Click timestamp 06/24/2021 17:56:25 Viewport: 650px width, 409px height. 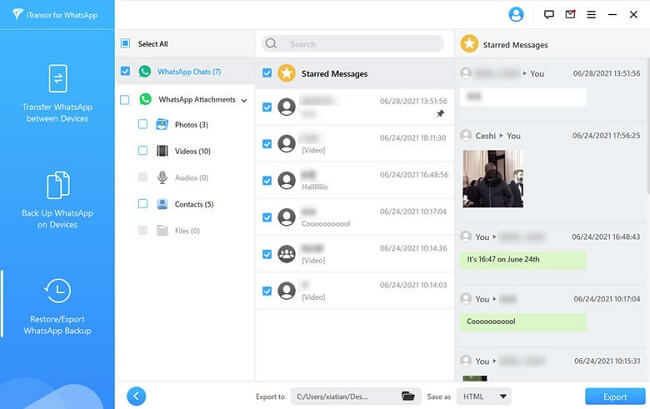click(x=606, y=136)
